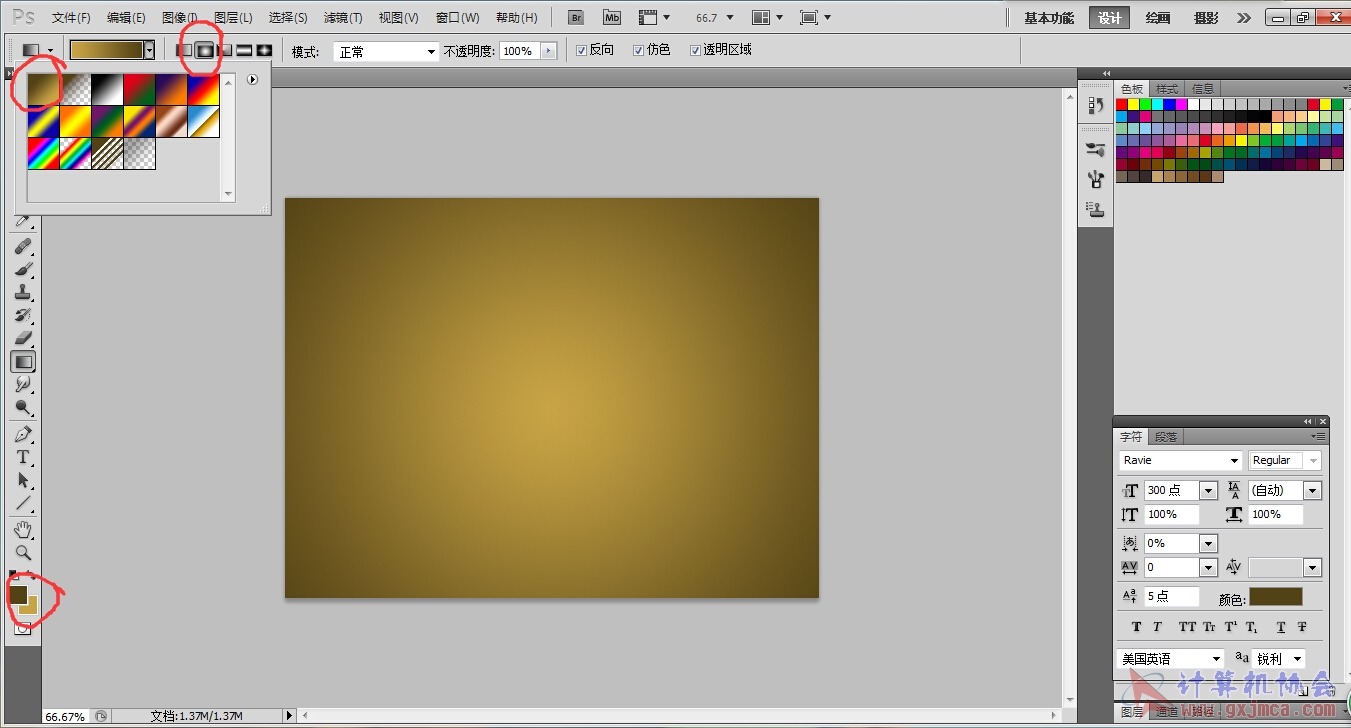
Task: Select the Eraser tool
Action: (x=23, y=338)
